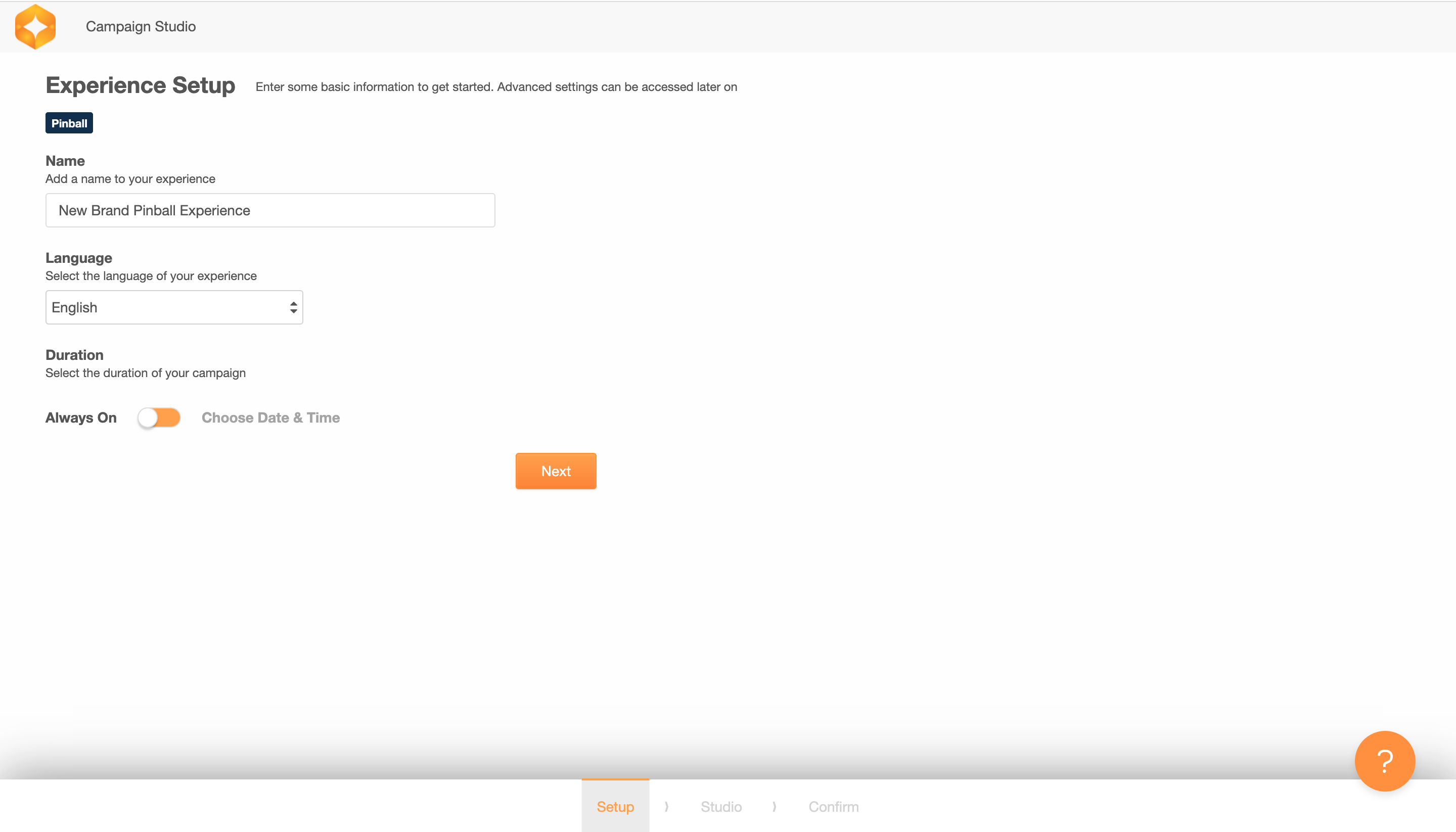Viewport: 1456px width, 832px height.
Task: Switch to the Studio step tab
Action: (x=720, y=806)
